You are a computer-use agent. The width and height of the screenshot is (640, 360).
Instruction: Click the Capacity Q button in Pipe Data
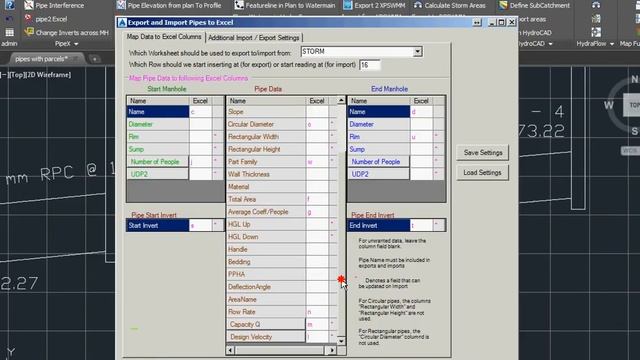point(265,324)
